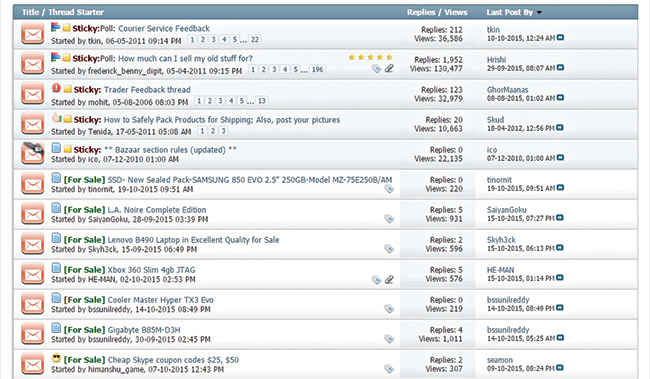
Task: Click Replies: 212 count link
Action: click(442, 30)
